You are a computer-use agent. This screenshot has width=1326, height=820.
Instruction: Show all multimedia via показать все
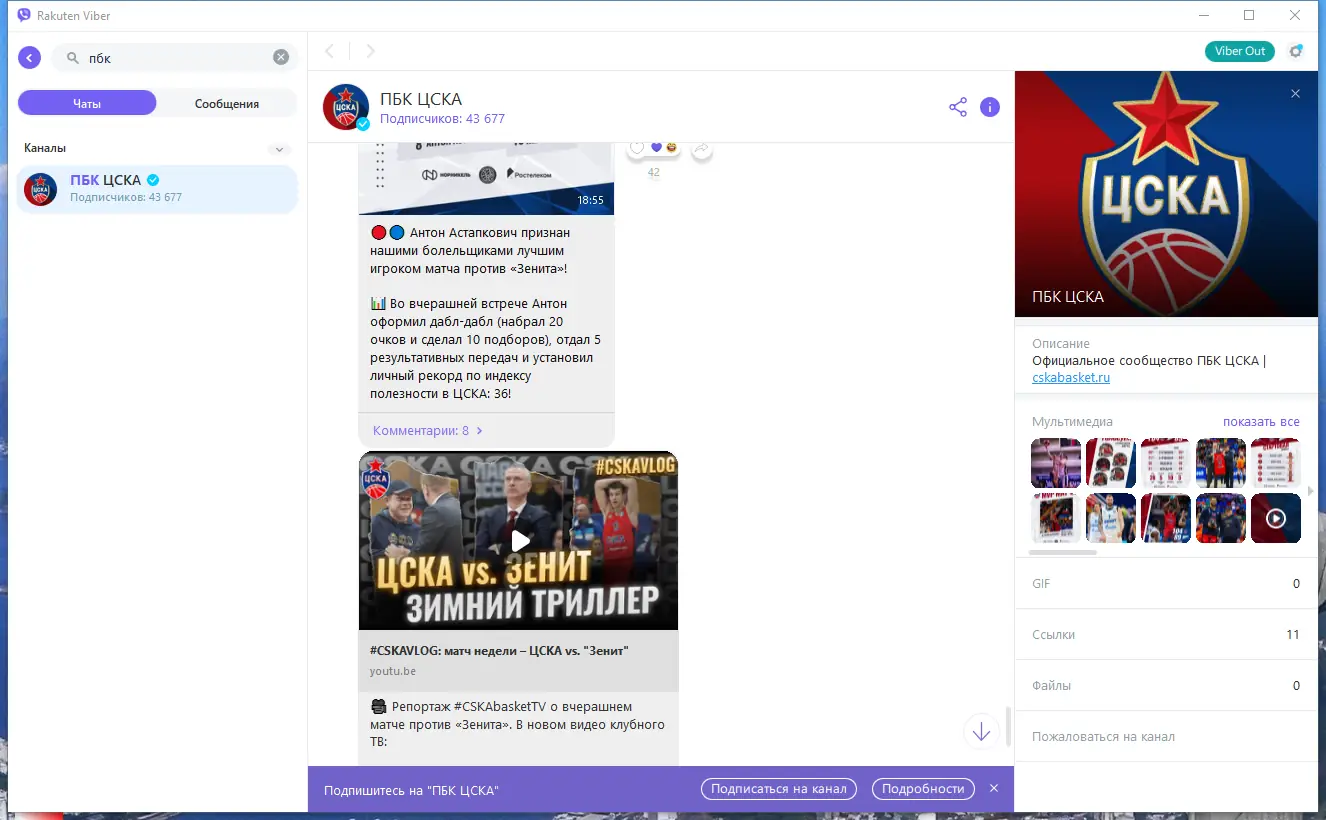pyautogui.click(x=1261, y=421)
